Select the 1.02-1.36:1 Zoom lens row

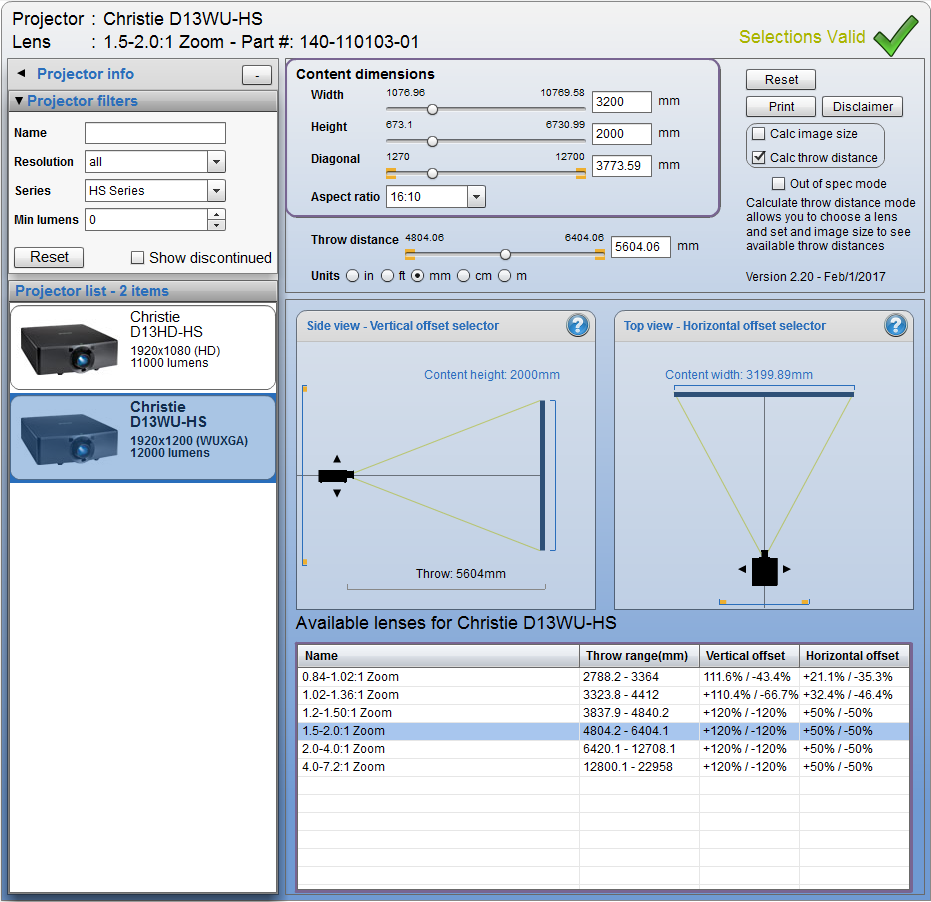[x=603, y=695]
